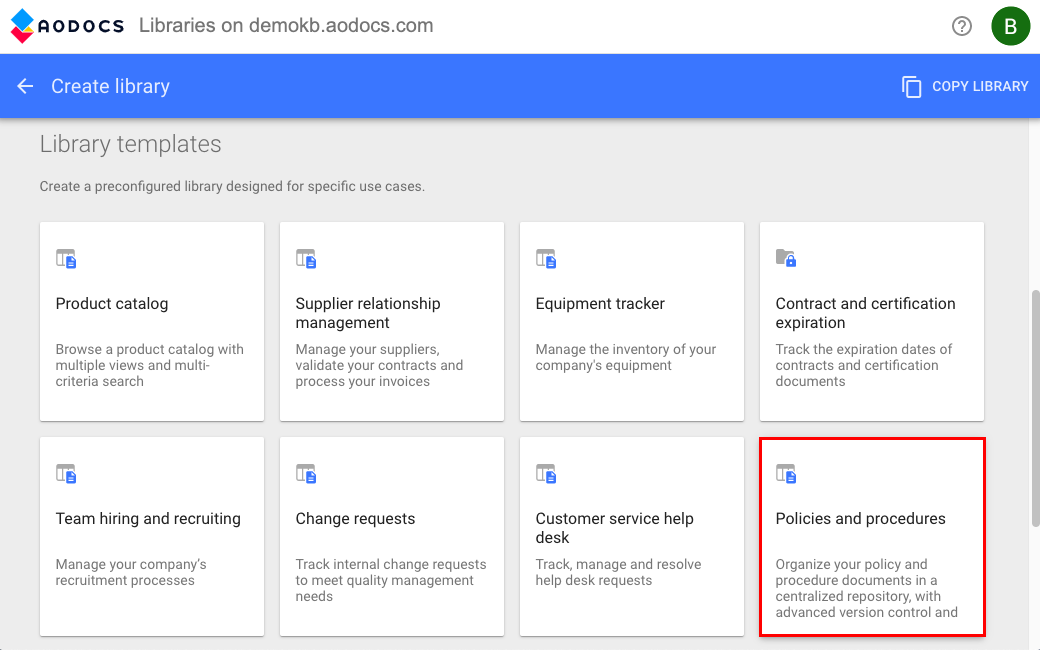Click the locked folder icon on Contract card
The width and height of the screenshot is (1040, 650).
pos(786,259)
